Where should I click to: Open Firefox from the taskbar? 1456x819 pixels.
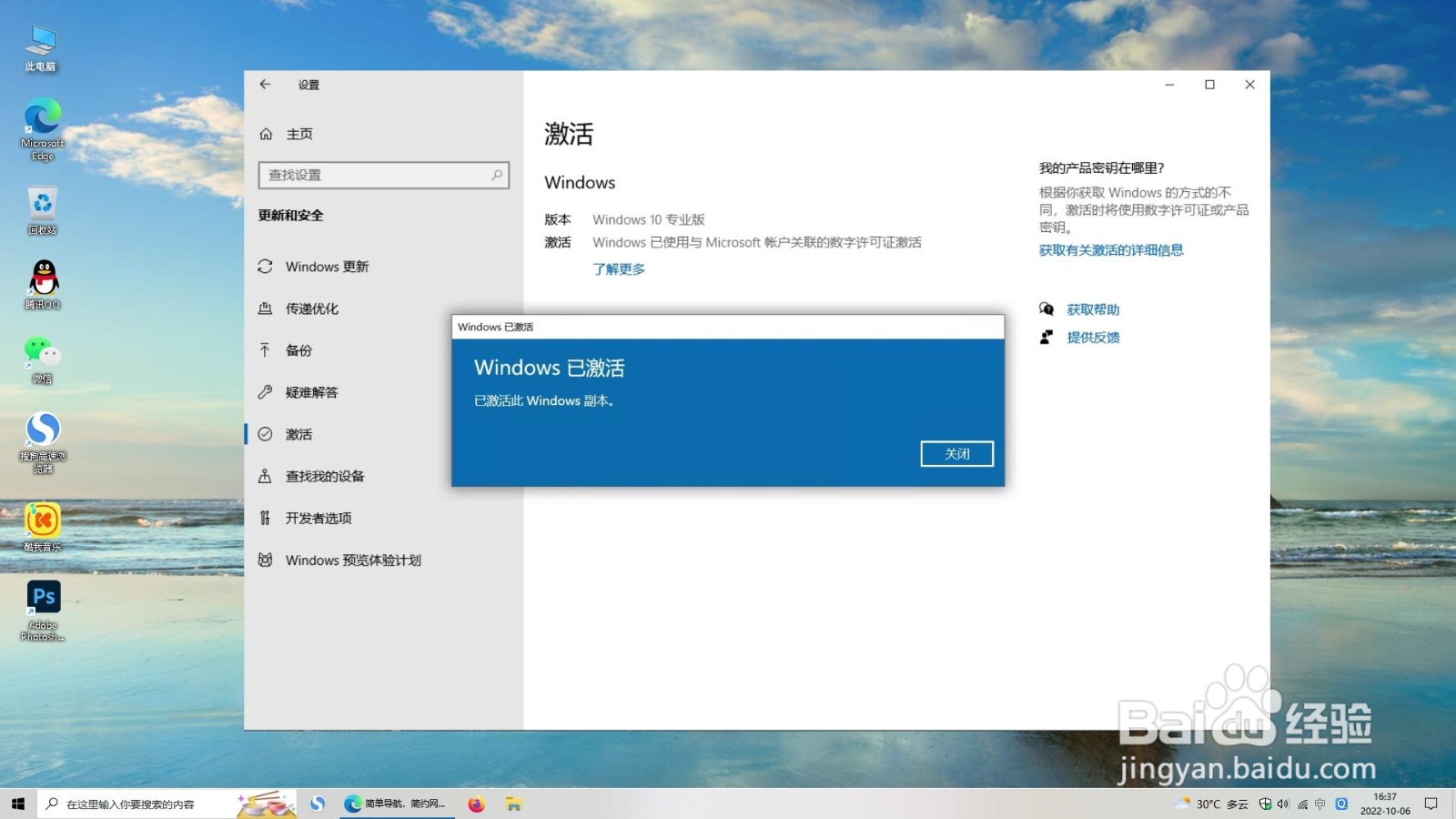pyautogui.click(x=476, y=804)
